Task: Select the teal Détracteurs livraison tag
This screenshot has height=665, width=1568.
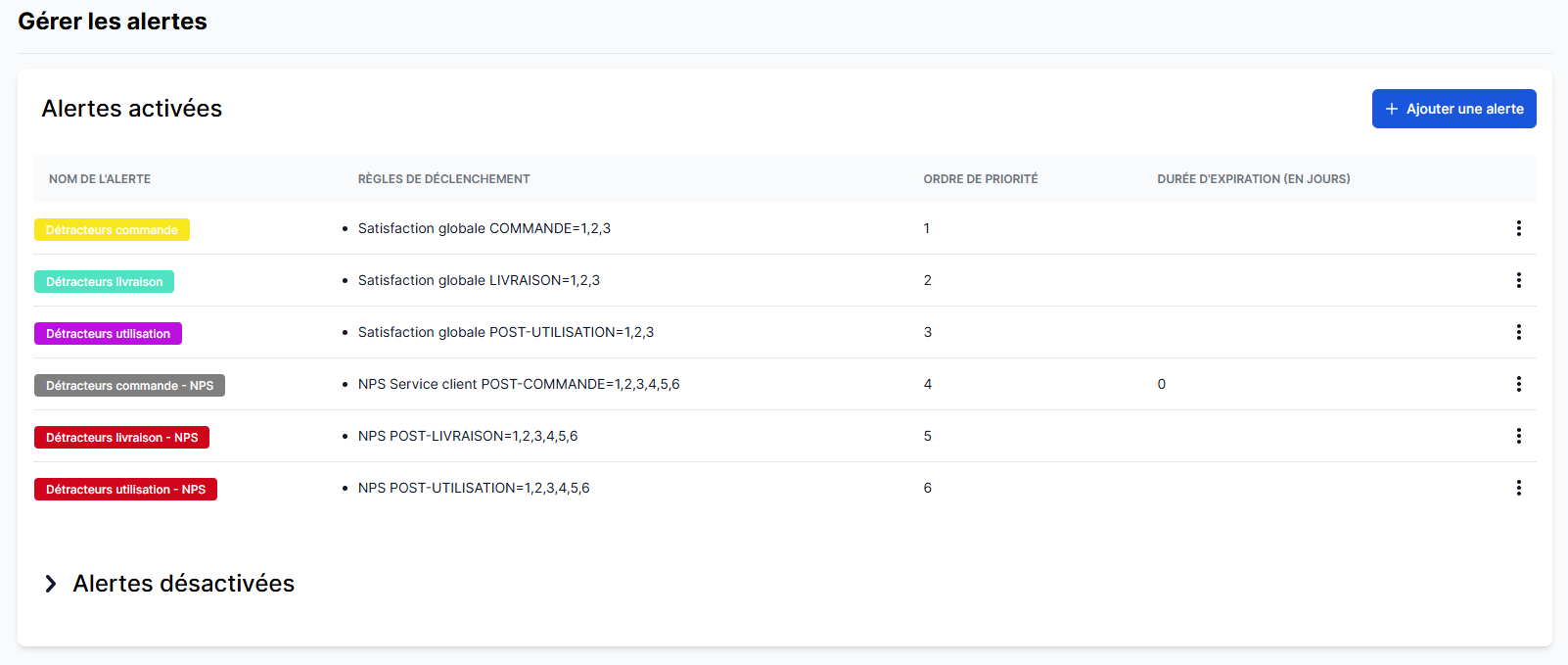Action: click(104, 282)
